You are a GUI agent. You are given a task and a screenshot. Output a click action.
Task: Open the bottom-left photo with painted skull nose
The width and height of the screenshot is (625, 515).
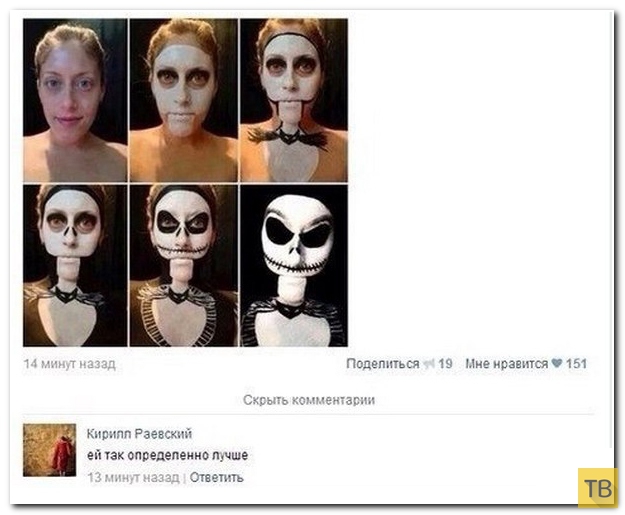[x=75, y=265]
